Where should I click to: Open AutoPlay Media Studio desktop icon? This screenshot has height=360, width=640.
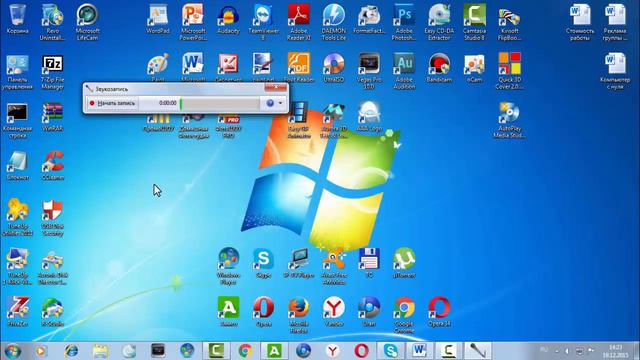point(509,120)
